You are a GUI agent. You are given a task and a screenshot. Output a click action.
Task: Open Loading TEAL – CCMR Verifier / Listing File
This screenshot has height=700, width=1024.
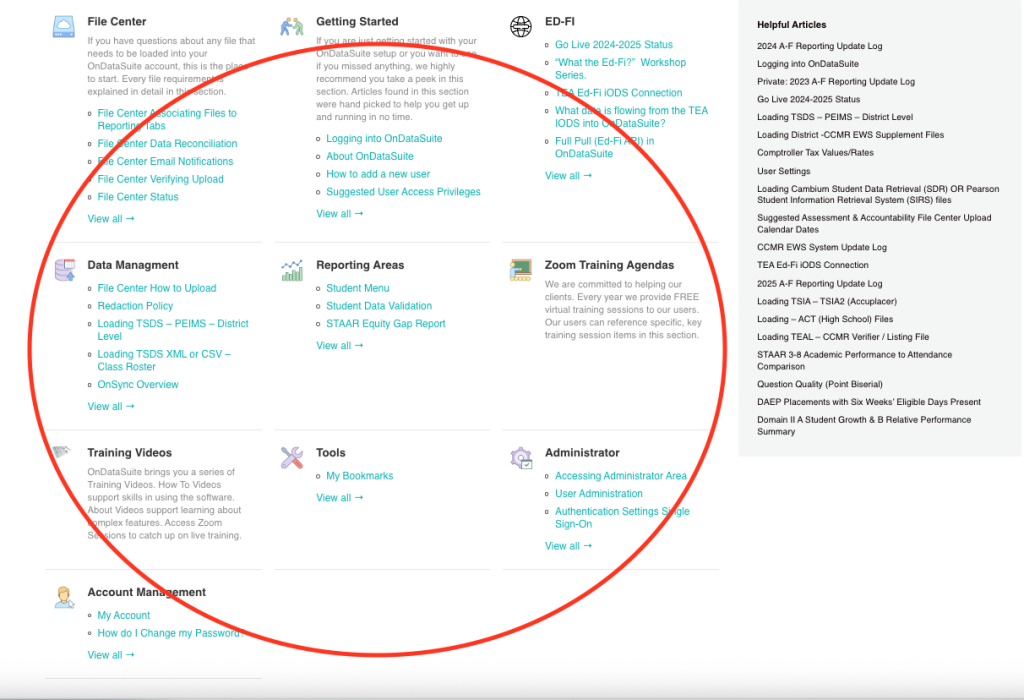click(x=842, y=337)
